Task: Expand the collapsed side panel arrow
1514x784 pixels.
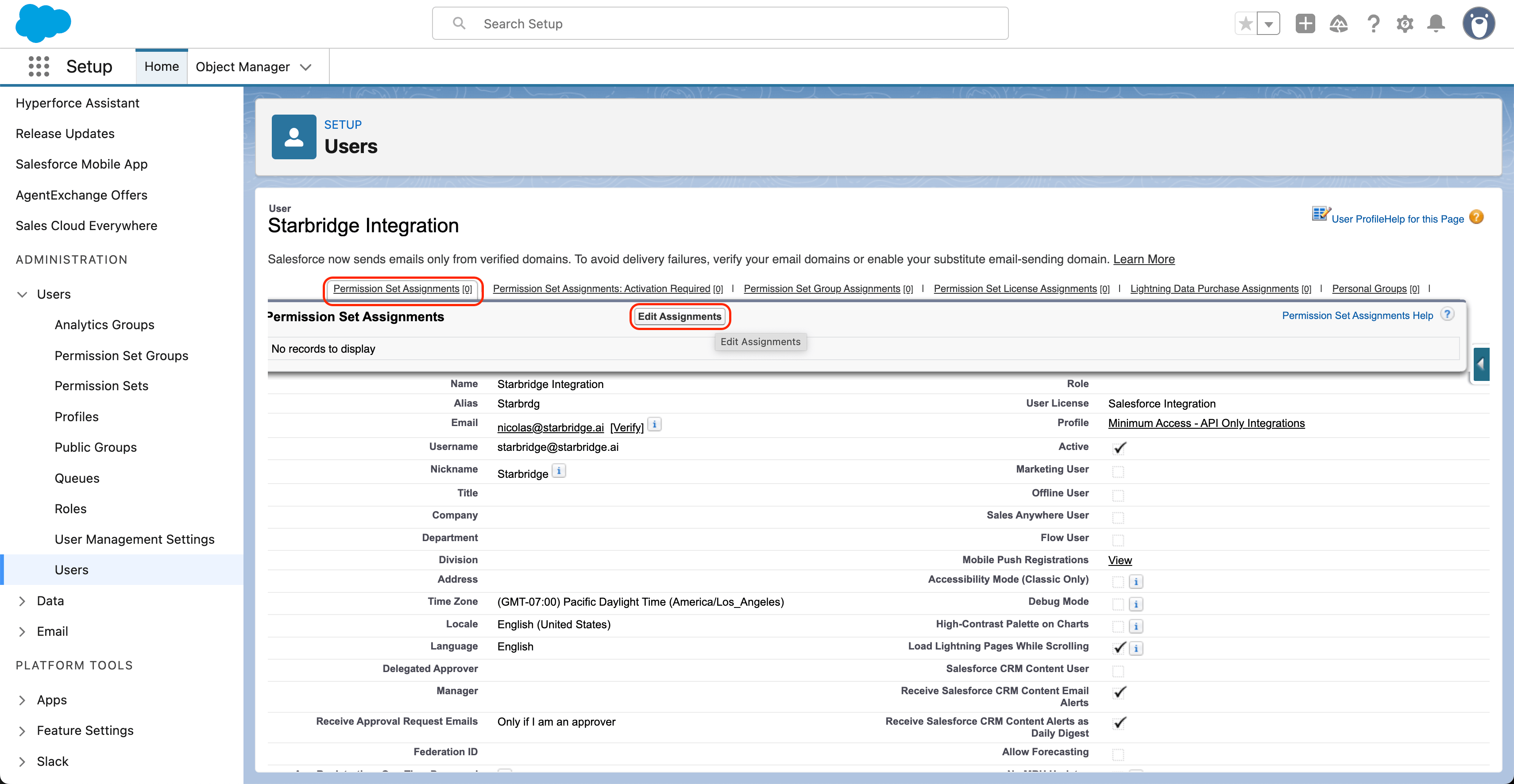Action: click(1481, 365)
